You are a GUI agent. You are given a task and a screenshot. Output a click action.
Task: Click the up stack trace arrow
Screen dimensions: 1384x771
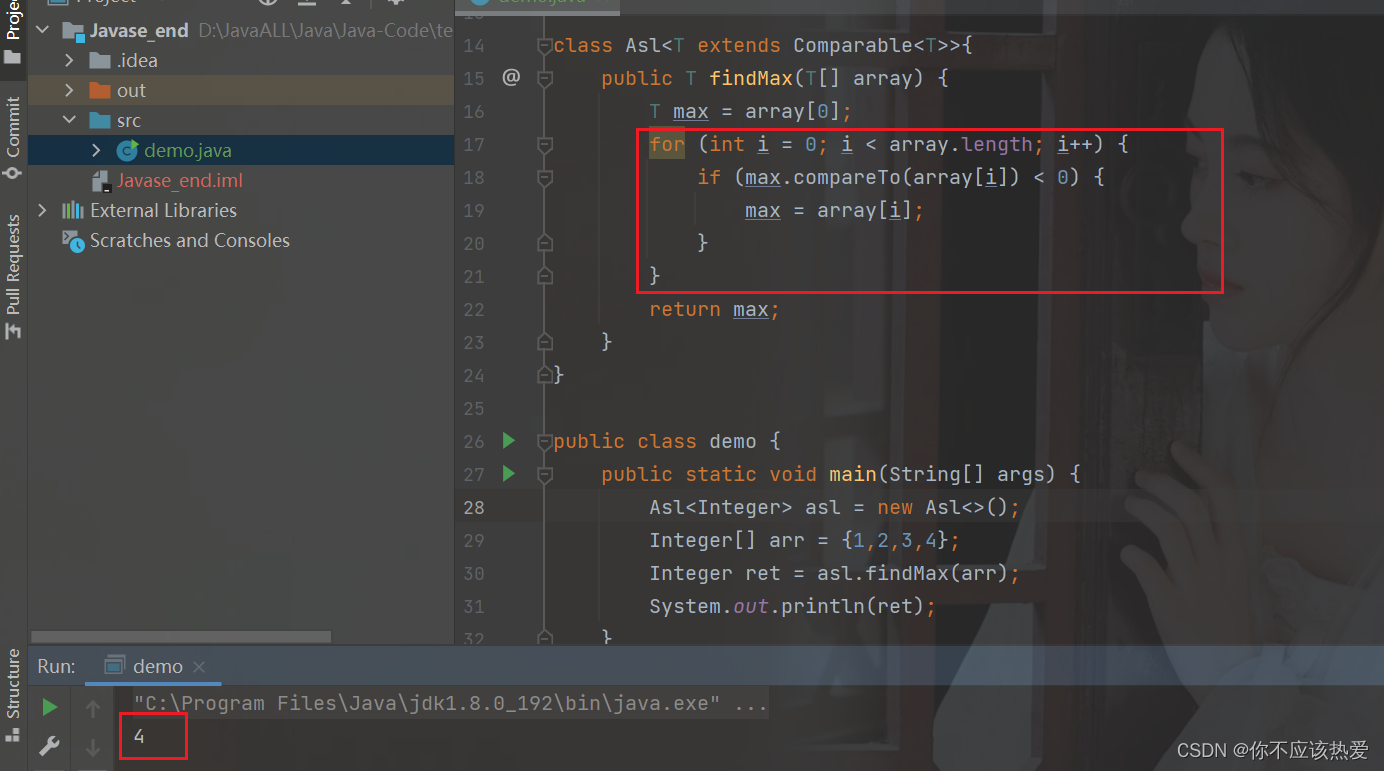(x=91, y=706)
